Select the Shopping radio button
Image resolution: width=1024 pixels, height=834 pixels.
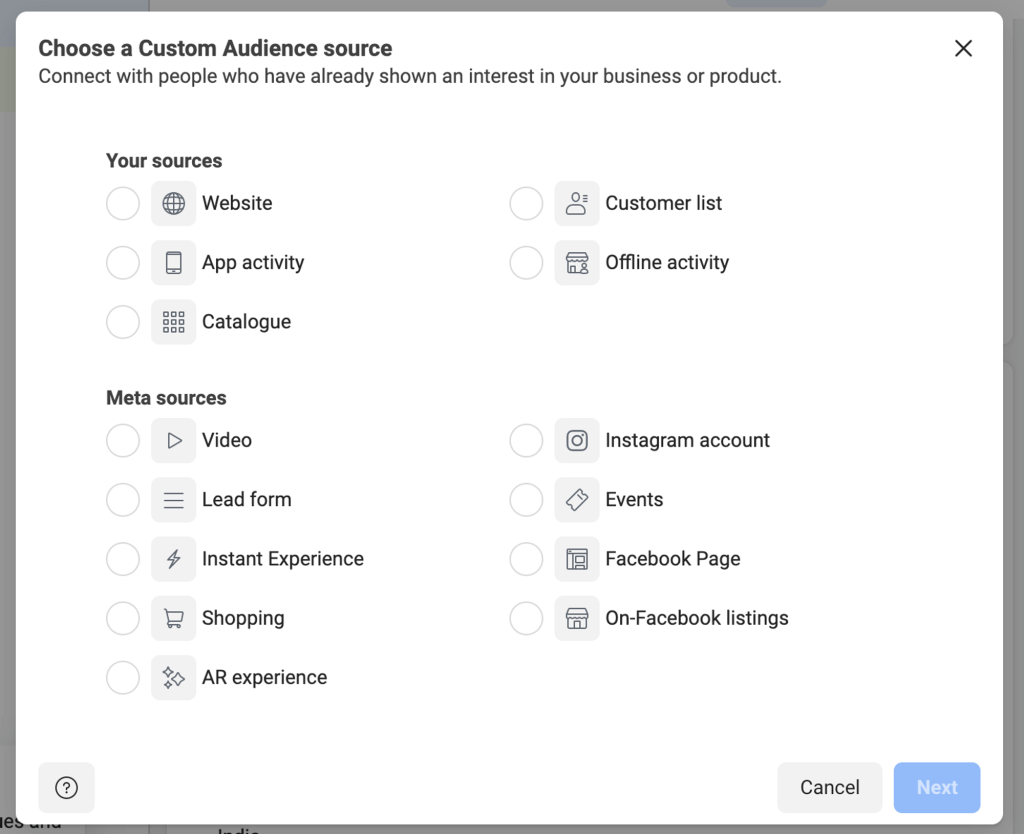pyautogui.click(x=123, y=618)
